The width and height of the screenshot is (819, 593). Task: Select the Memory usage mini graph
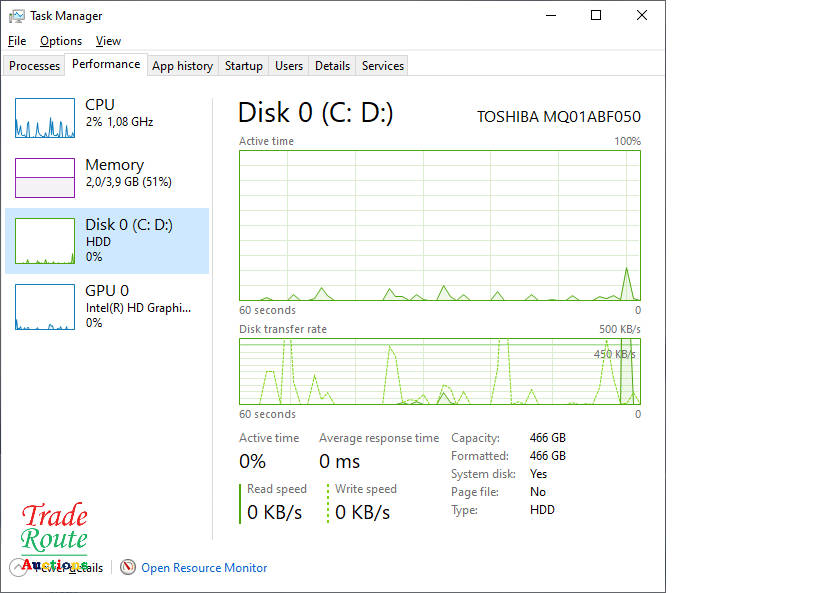(45, 178)
